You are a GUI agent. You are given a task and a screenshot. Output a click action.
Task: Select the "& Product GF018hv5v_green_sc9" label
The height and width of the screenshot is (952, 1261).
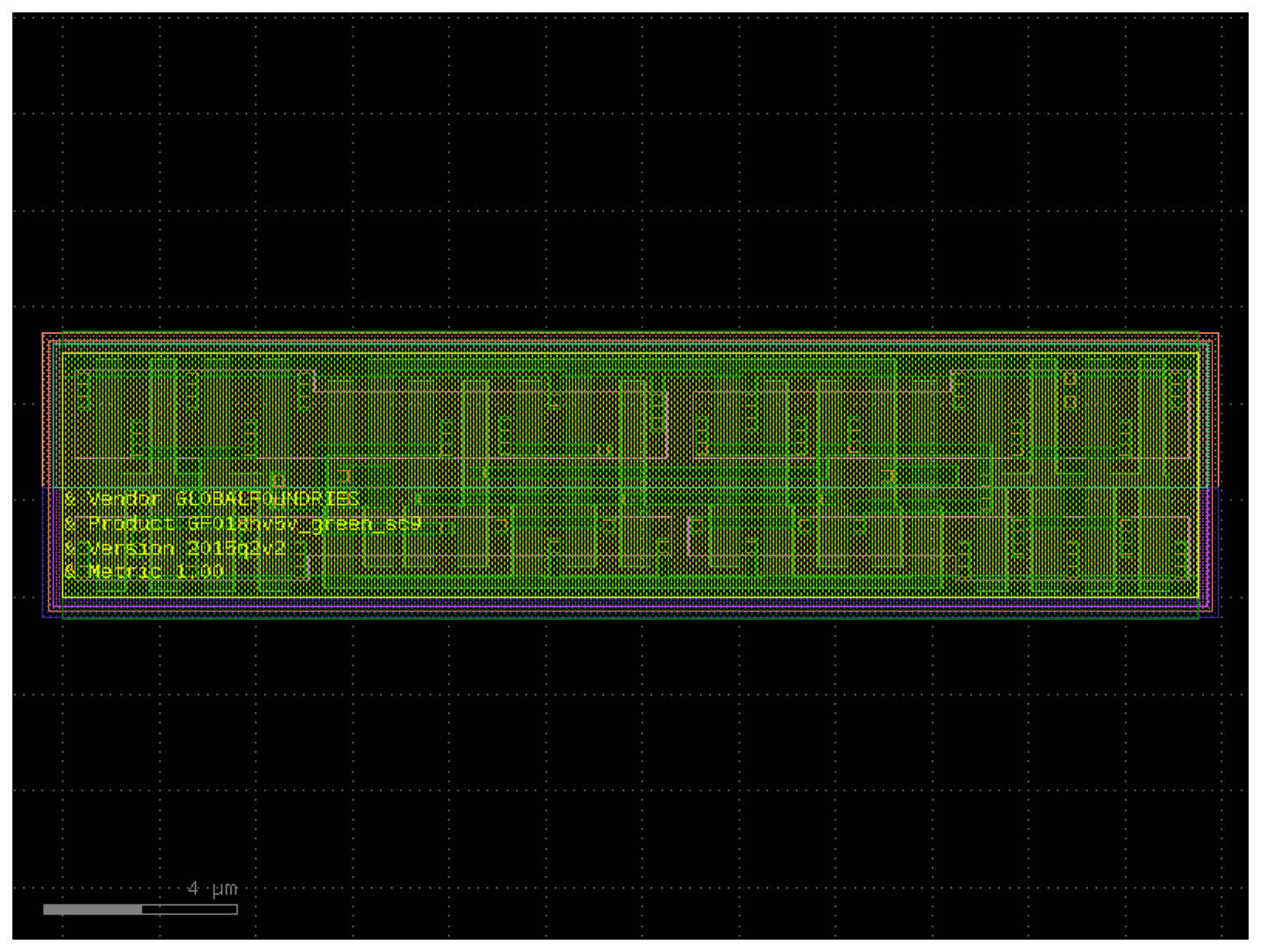(x=243, y=523)
